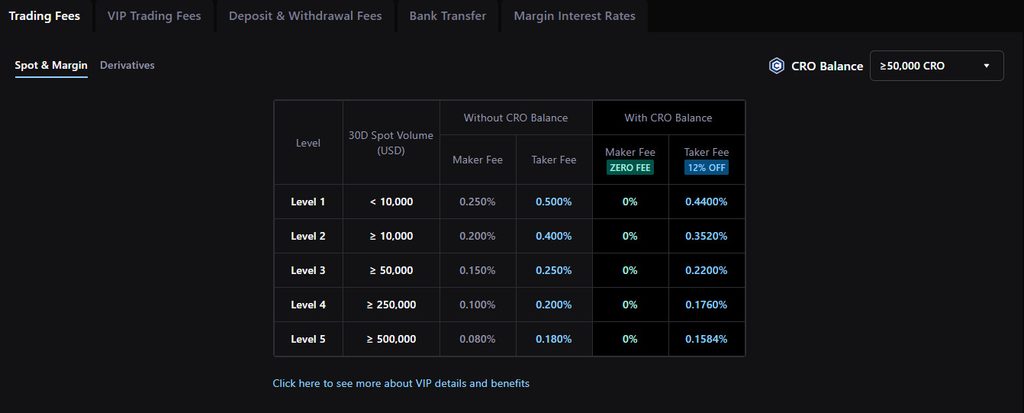The width and height of the screenshot is (1024, 413).
Task: Go to the Bank Transfer tab
Action: [x=447, y=16]
